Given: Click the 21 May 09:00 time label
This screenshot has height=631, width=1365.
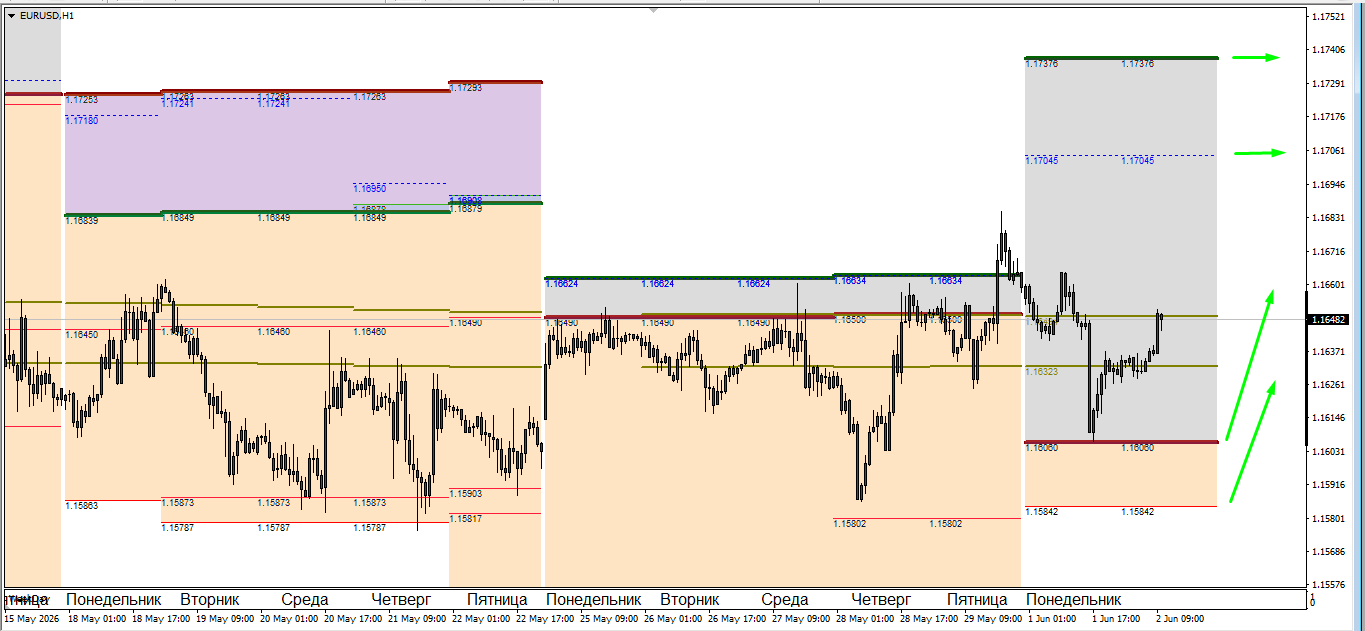Looking at the screenshot, I should coord(418,619).
